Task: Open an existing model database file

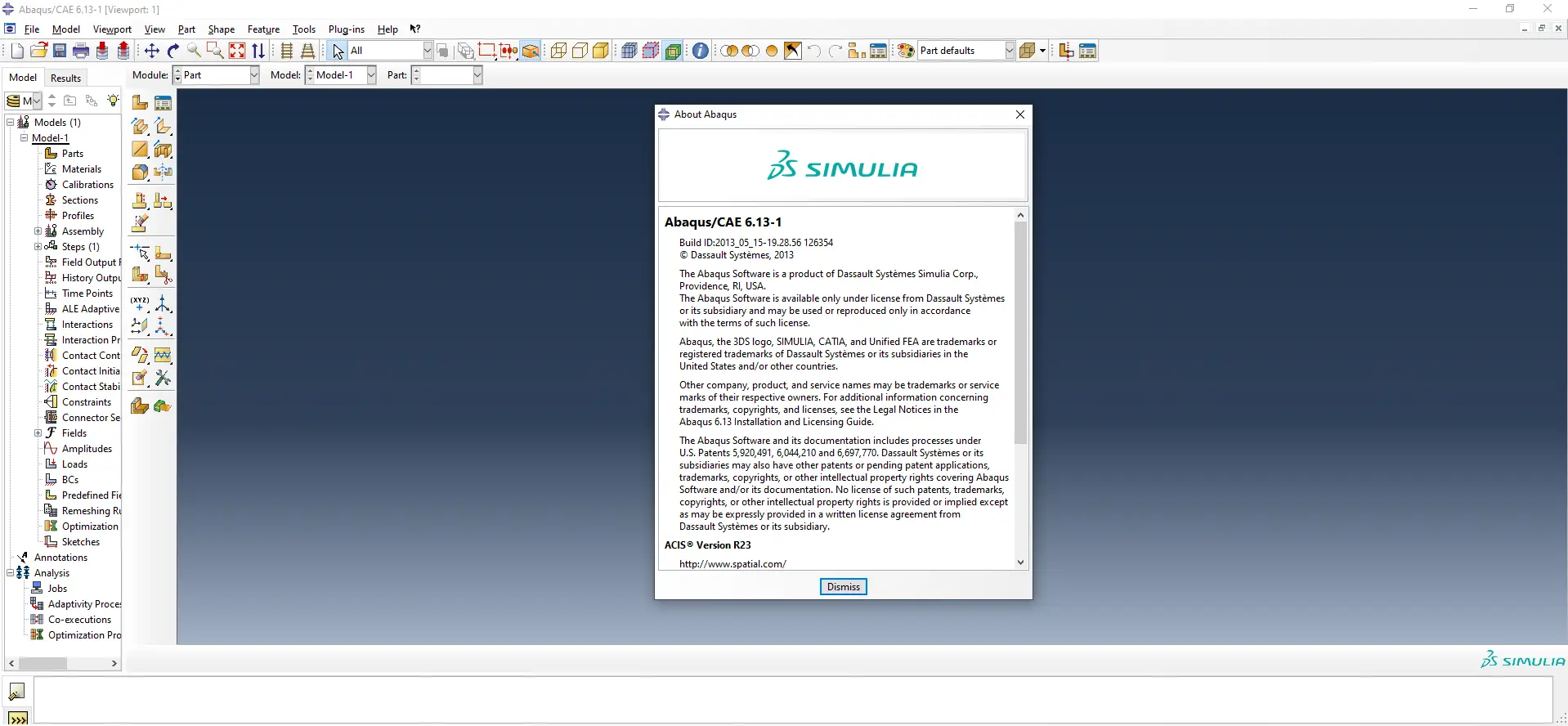Action: point(38,51)
